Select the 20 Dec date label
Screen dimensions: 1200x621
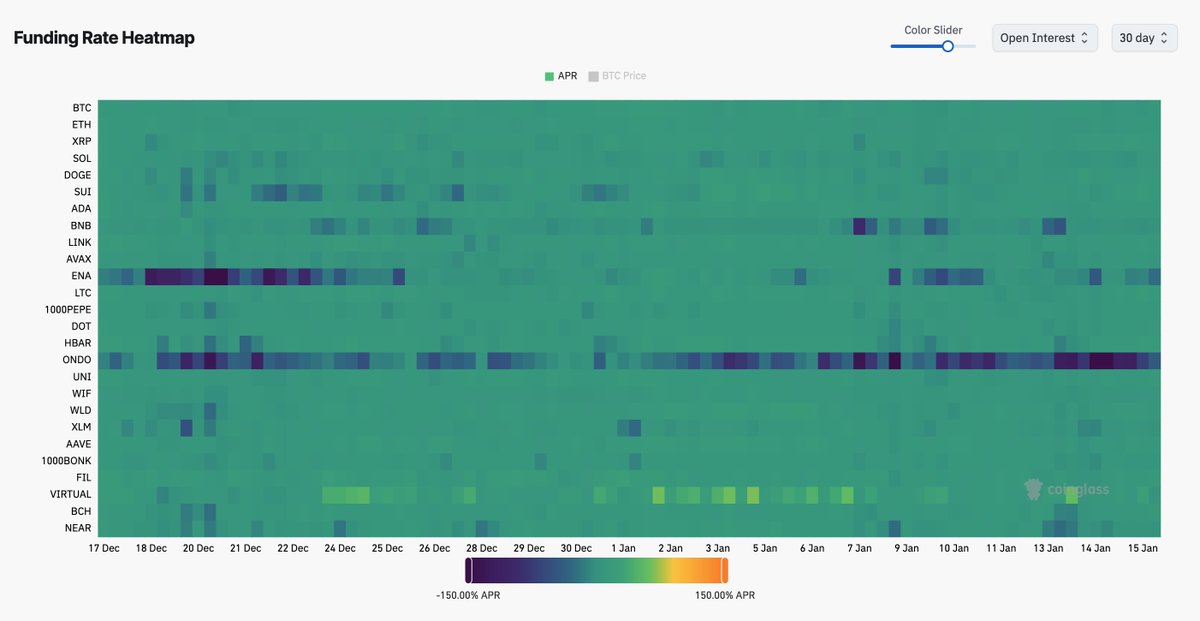tap(198, 548)
